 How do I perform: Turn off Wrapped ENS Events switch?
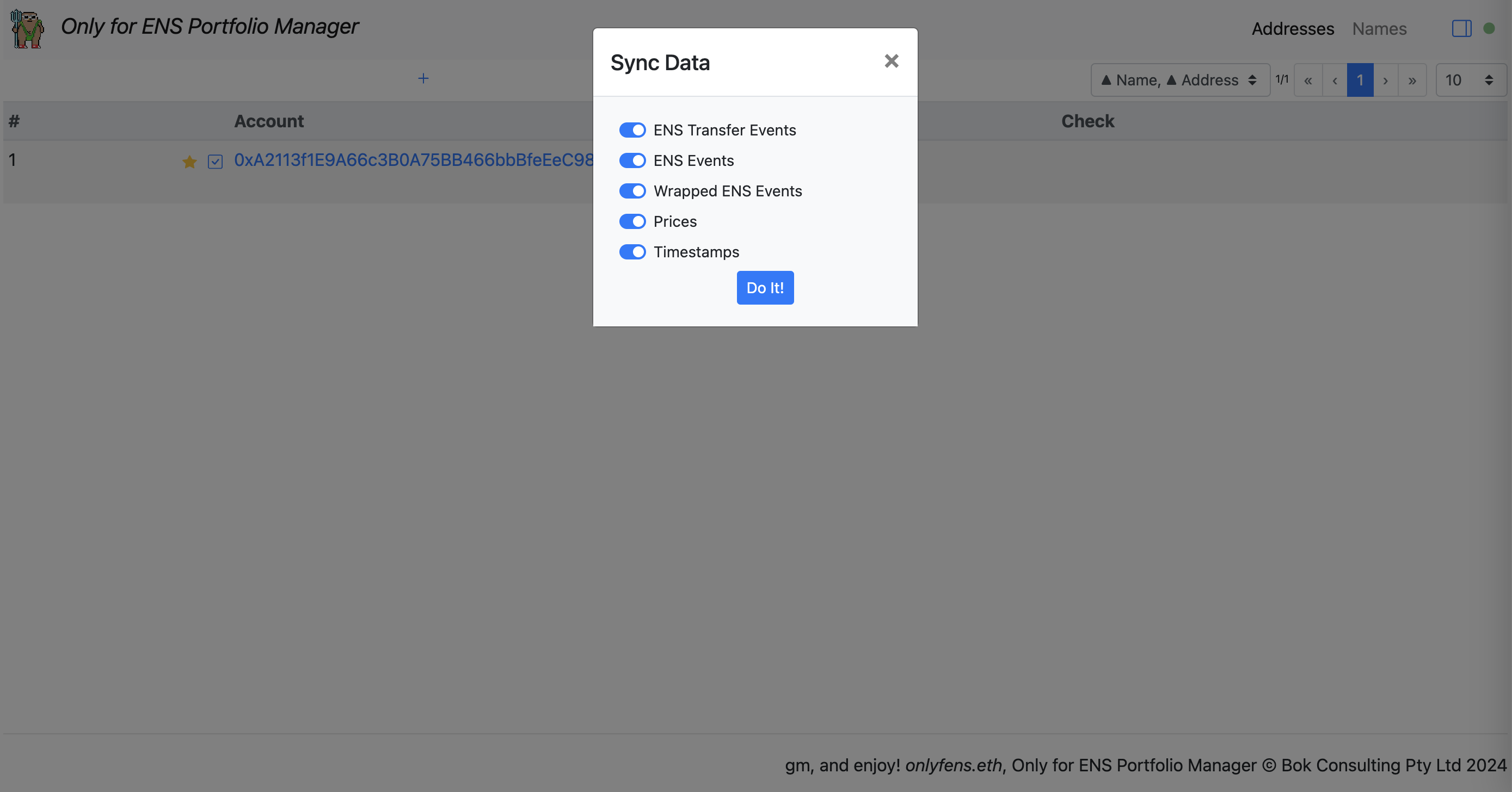[632, 191]
